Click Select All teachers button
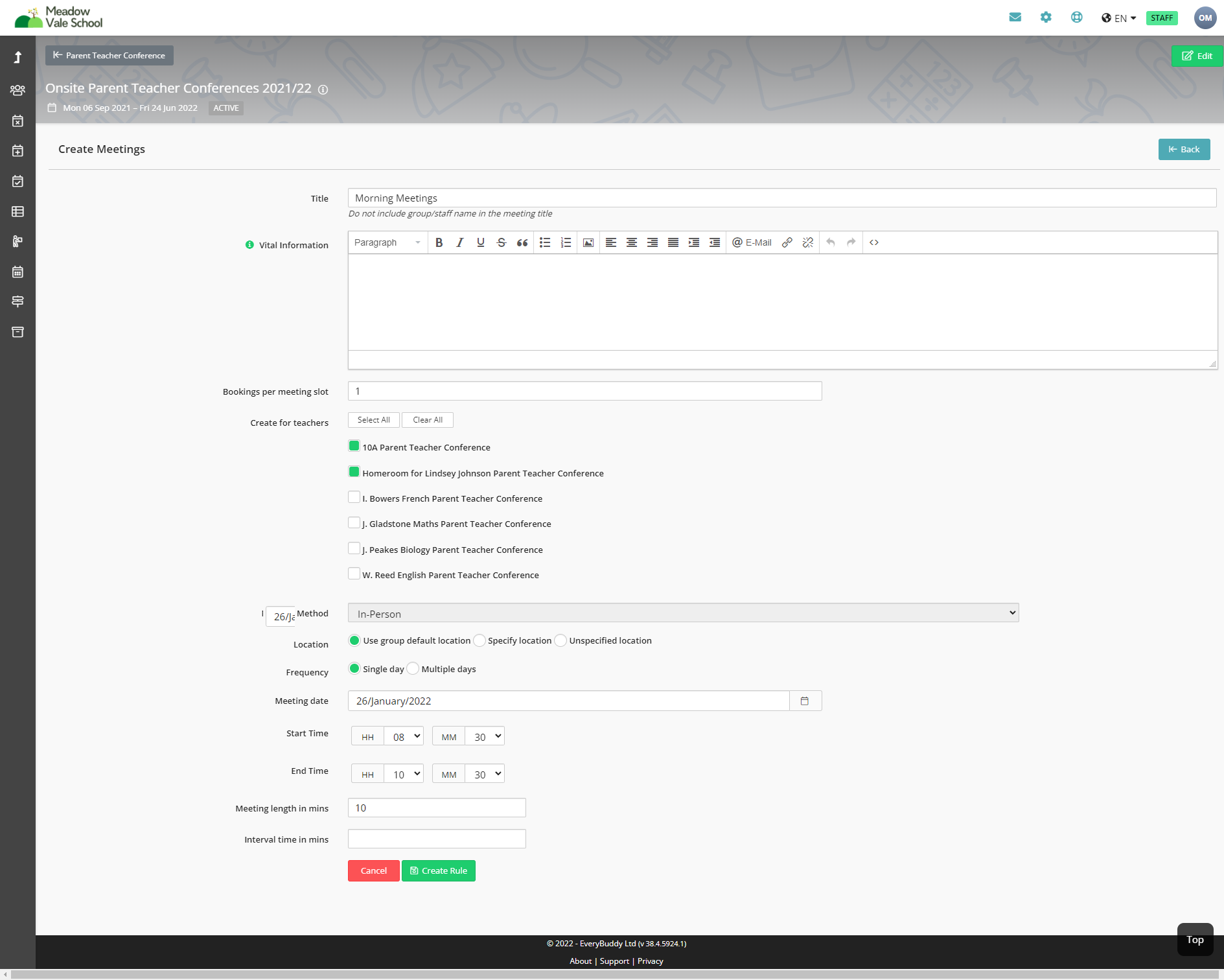Viewport: 1224px width, 980px height. coord(374,420)
